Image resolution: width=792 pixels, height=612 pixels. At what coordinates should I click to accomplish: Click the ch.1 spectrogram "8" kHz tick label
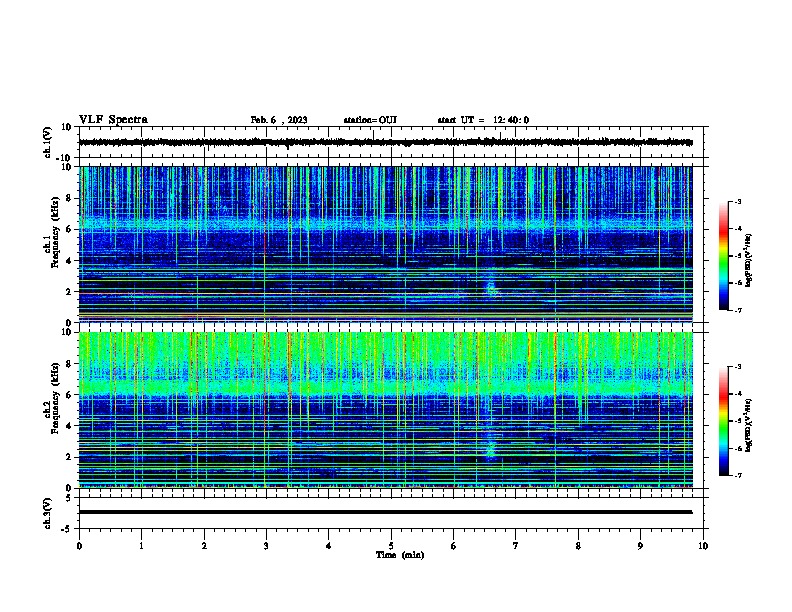[x=69, y=198]
